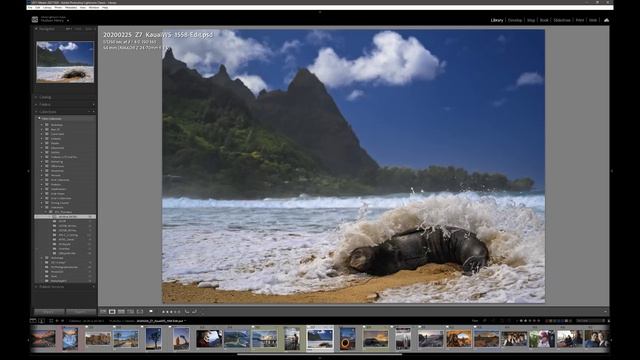Open the Book module
This screenshot has height=360, width=640.
[x=544, y=20]
